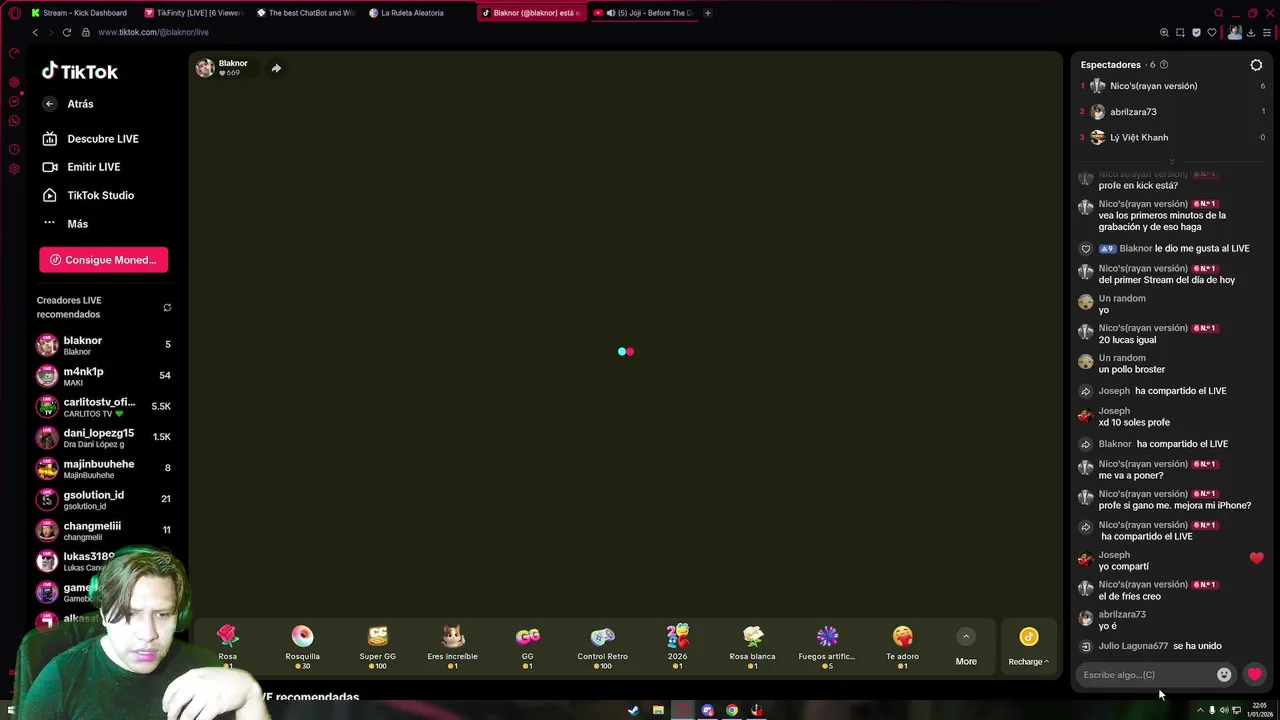Switch to Stream - Kick Dashboard tab

point(80,13)
